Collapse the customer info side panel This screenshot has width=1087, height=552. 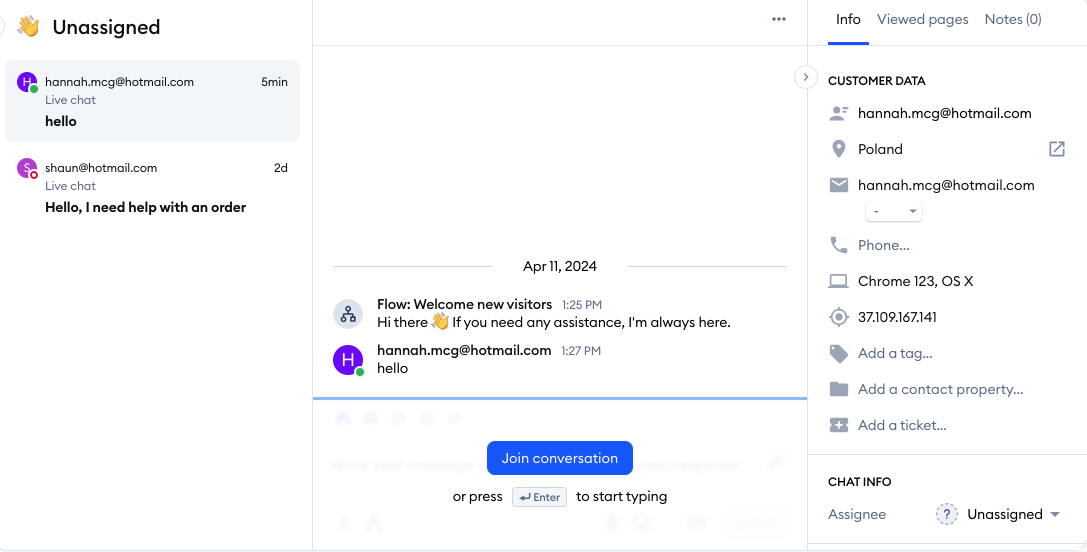click(806, 77)
